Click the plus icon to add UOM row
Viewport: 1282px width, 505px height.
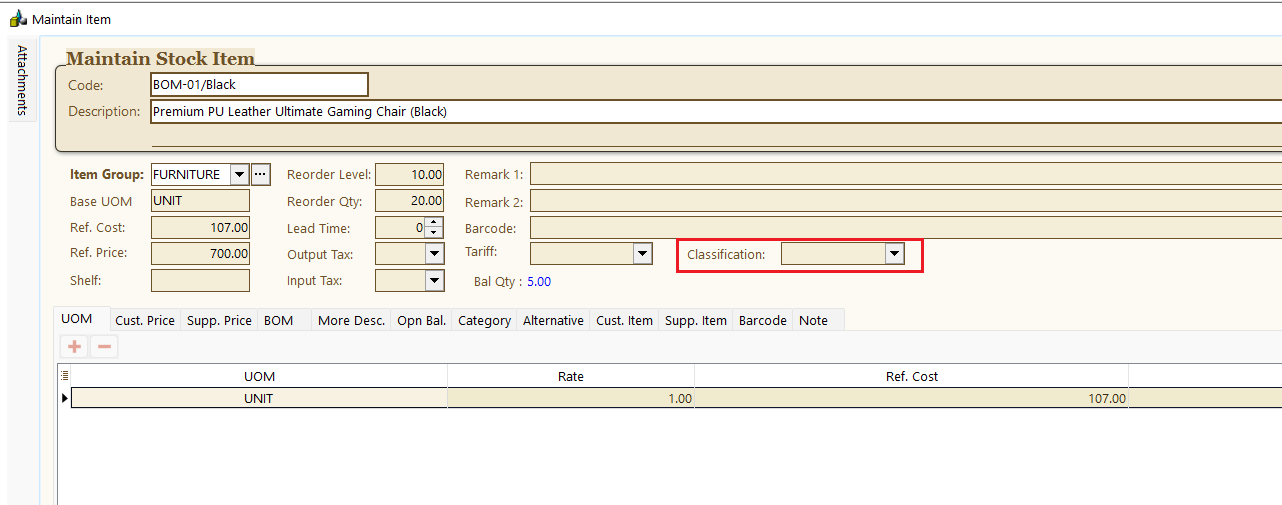(74, 347)
